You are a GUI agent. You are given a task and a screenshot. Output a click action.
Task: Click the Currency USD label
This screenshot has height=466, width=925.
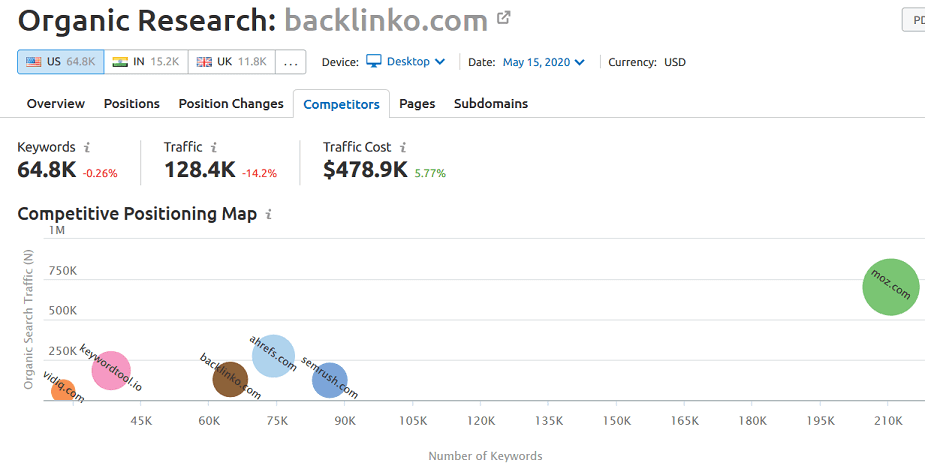point(647,62)
